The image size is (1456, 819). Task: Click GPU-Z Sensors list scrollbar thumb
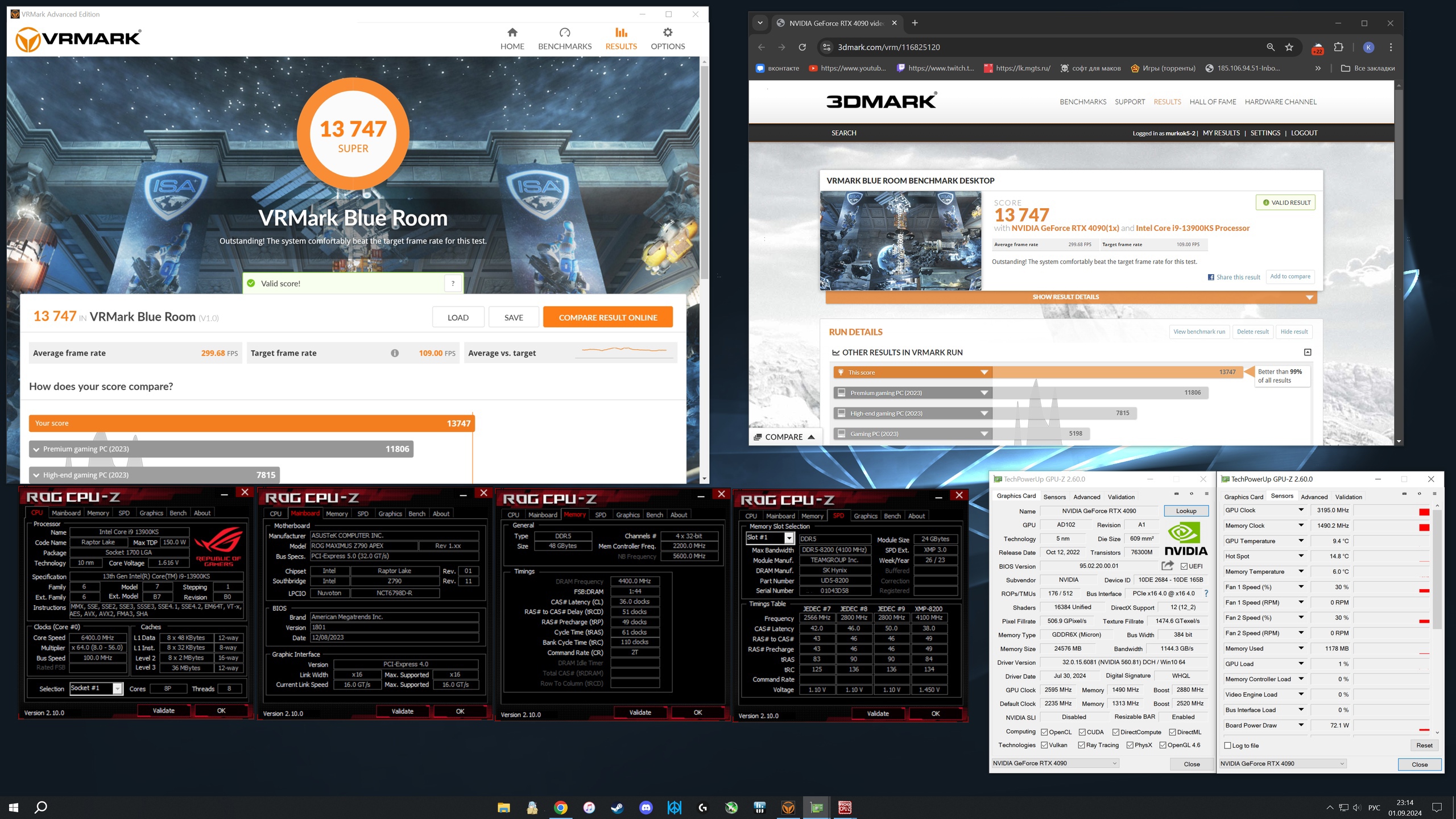pyautogui.click(x=1437, y=569)
